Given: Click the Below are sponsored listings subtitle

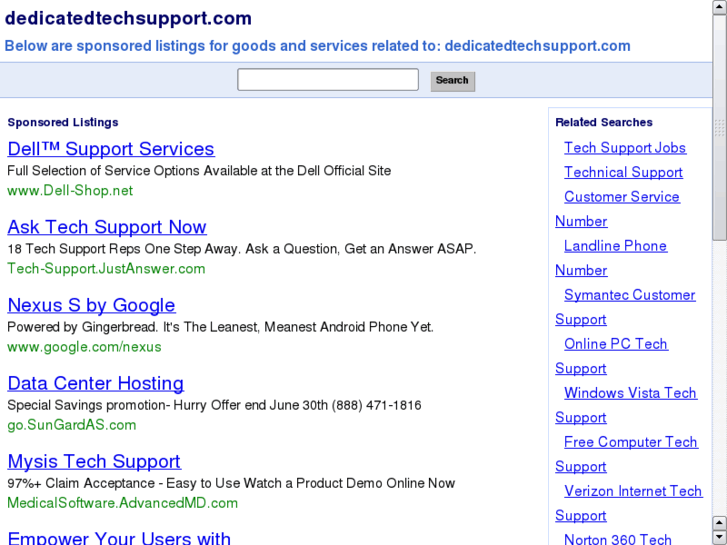Looking at the screenshot, I should pos(318,46).
